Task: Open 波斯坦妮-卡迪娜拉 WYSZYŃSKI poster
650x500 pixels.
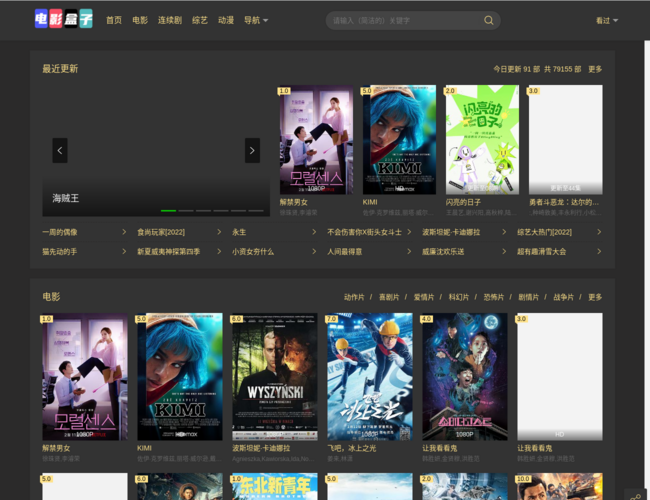Action: (275, 376)
